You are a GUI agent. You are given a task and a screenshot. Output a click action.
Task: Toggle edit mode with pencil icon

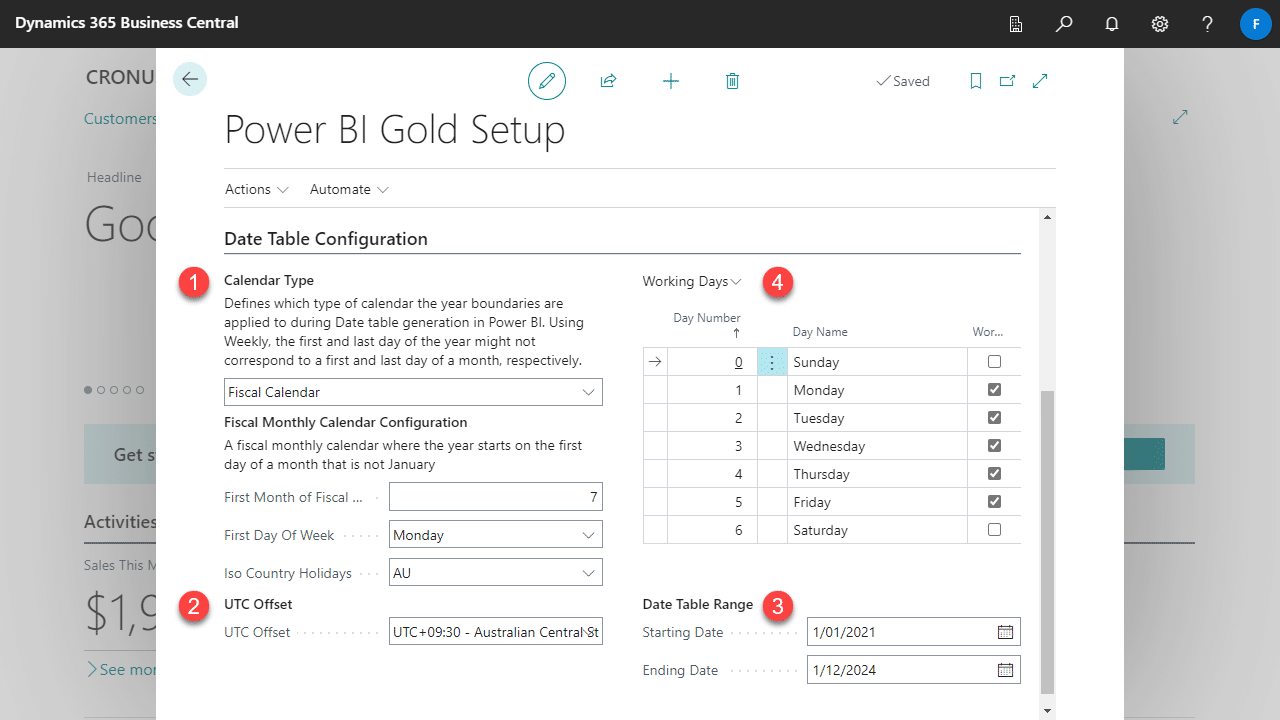(547, 81)
